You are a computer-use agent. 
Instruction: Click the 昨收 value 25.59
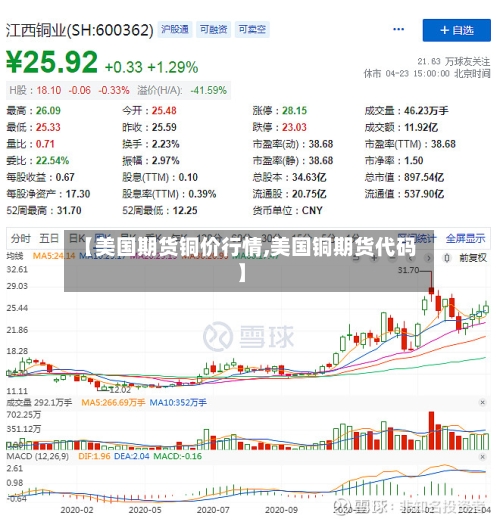(x=164, y=127)
